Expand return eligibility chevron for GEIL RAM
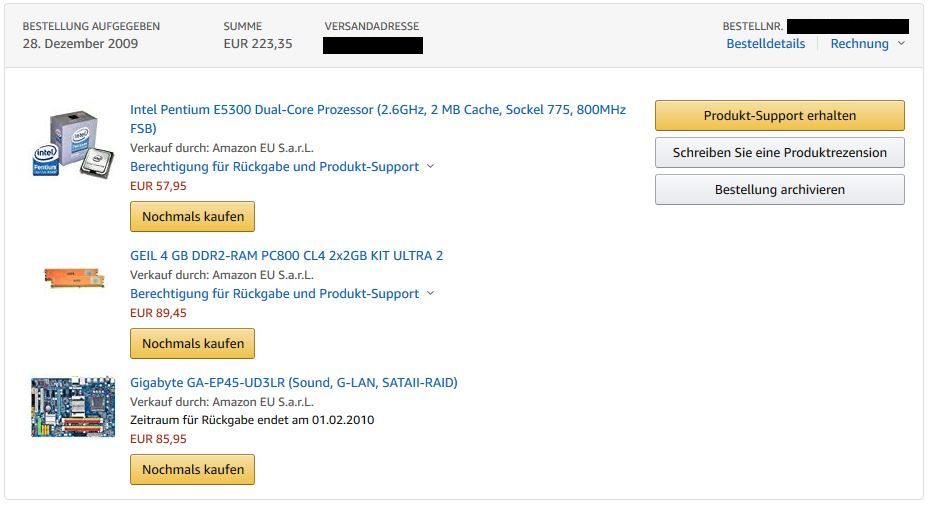 tap(431, 293)
